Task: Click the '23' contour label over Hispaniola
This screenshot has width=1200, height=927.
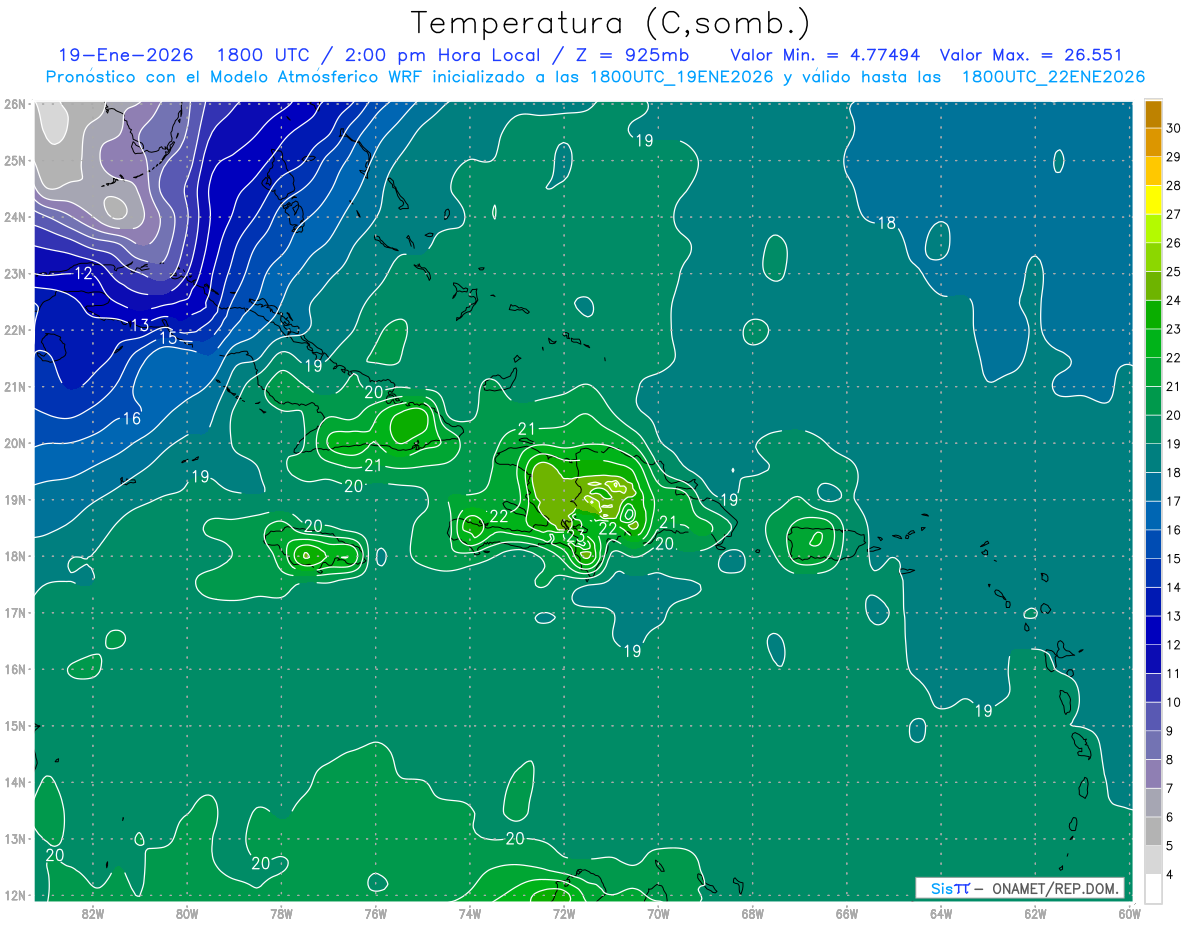Action: tap(575, 537)
